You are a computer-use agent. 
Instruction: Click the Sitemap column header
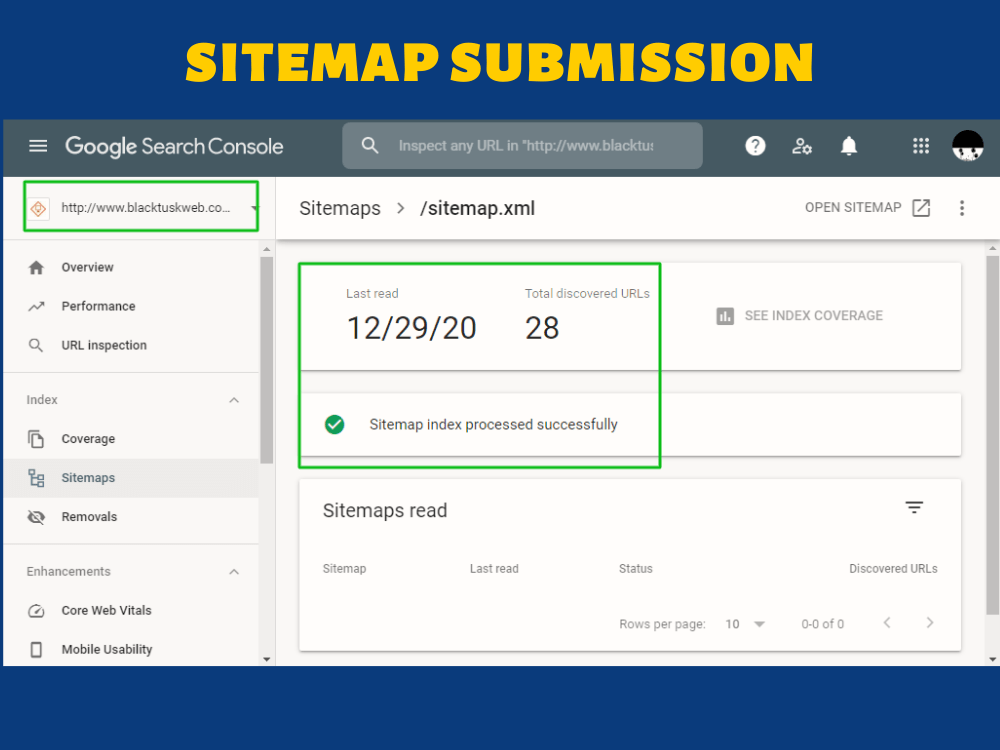click(x=344, y=569)
